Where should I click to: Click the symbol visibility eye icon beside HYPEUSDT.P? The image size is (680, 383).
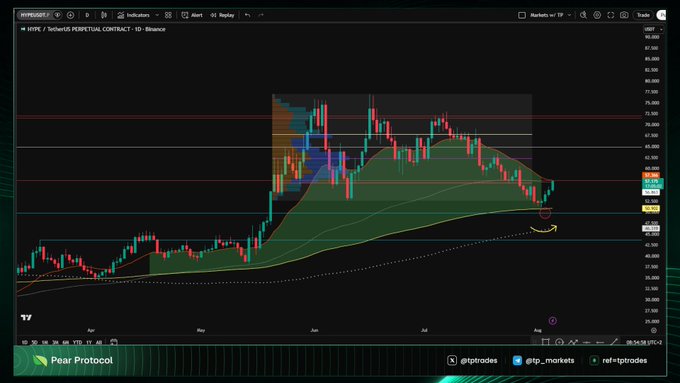57,15
